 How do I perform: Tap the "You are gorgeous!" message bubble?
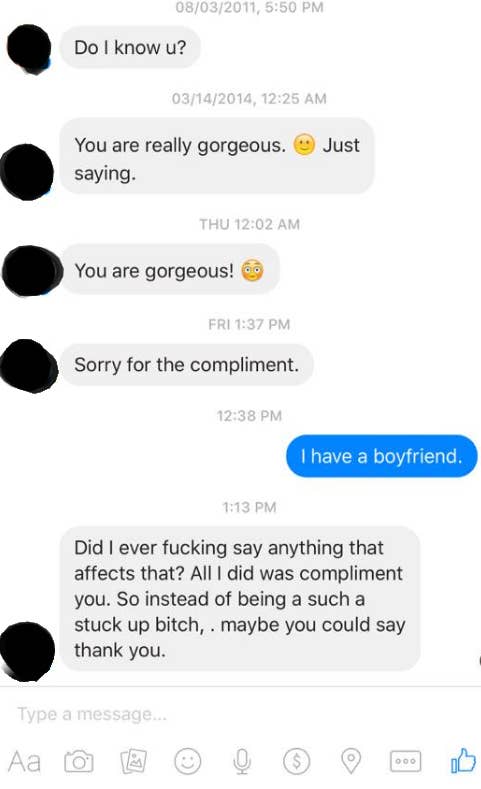[170, 270]
